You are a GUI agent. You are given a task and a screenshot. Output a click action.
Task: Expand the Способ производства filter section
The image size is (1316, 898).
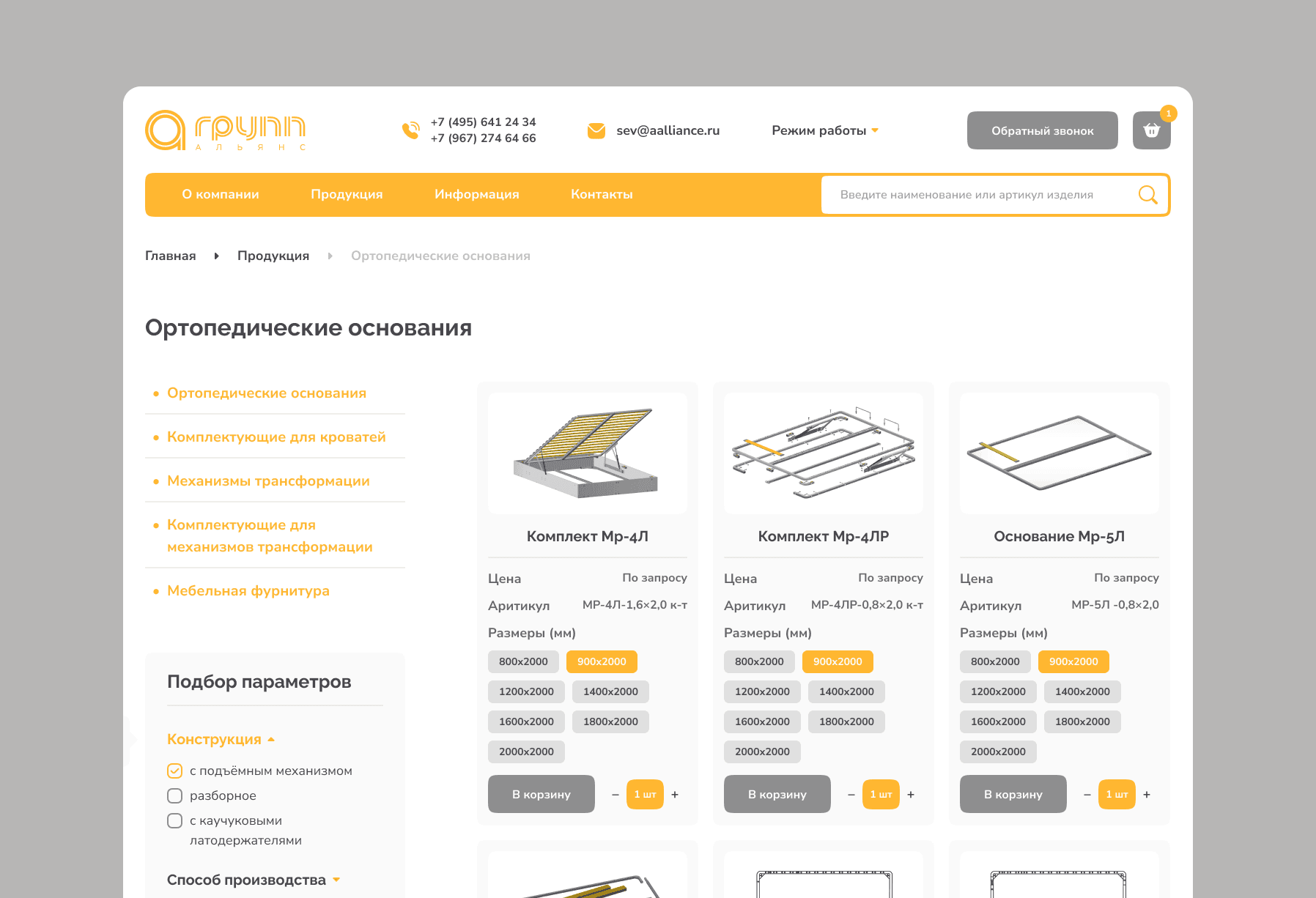point(254,880)
